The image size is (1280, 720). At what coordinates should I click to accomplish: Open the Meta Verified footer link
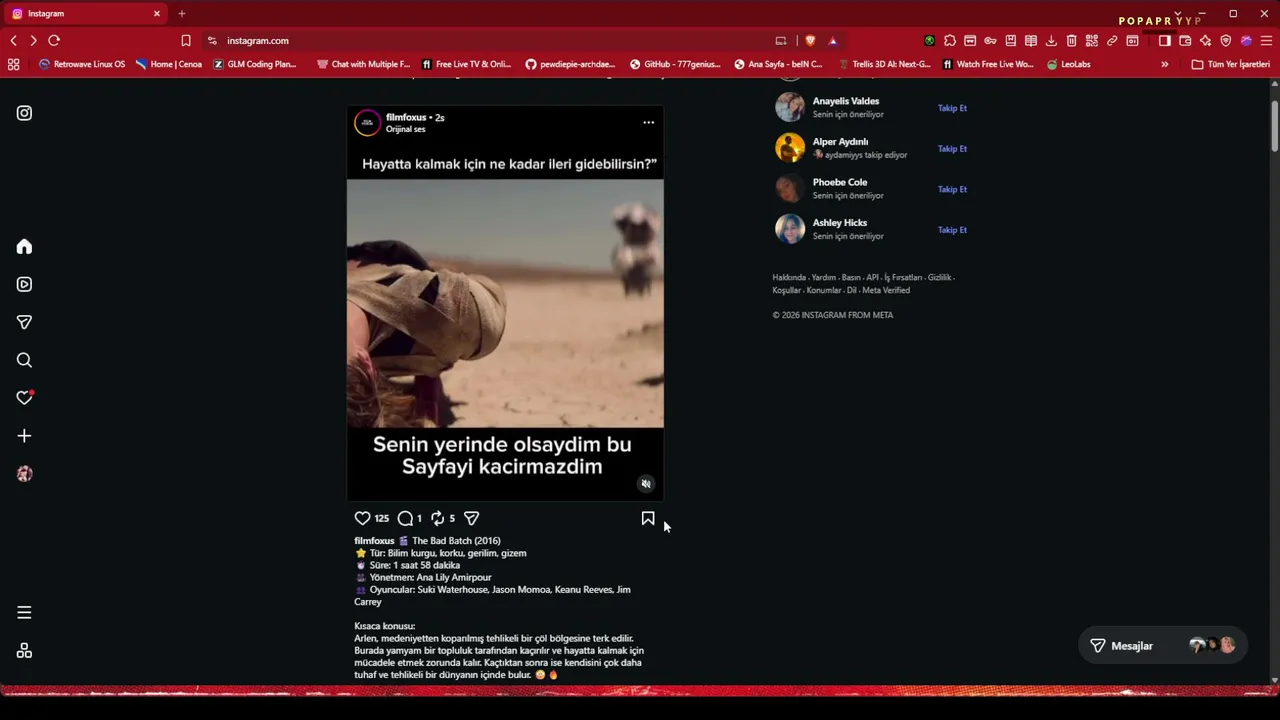[x=886, y=290]
